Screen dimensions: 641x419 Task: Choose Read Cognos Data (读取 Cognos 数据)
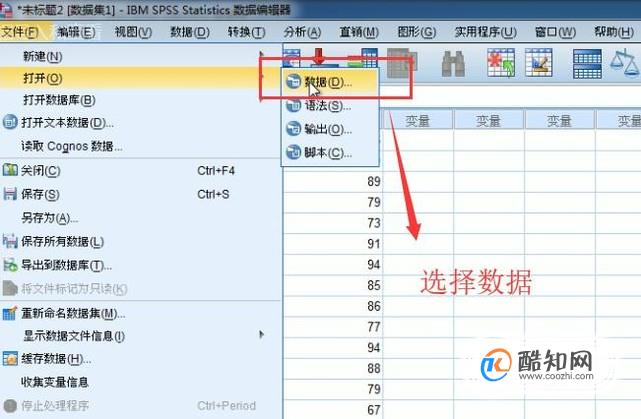[141, 146]
